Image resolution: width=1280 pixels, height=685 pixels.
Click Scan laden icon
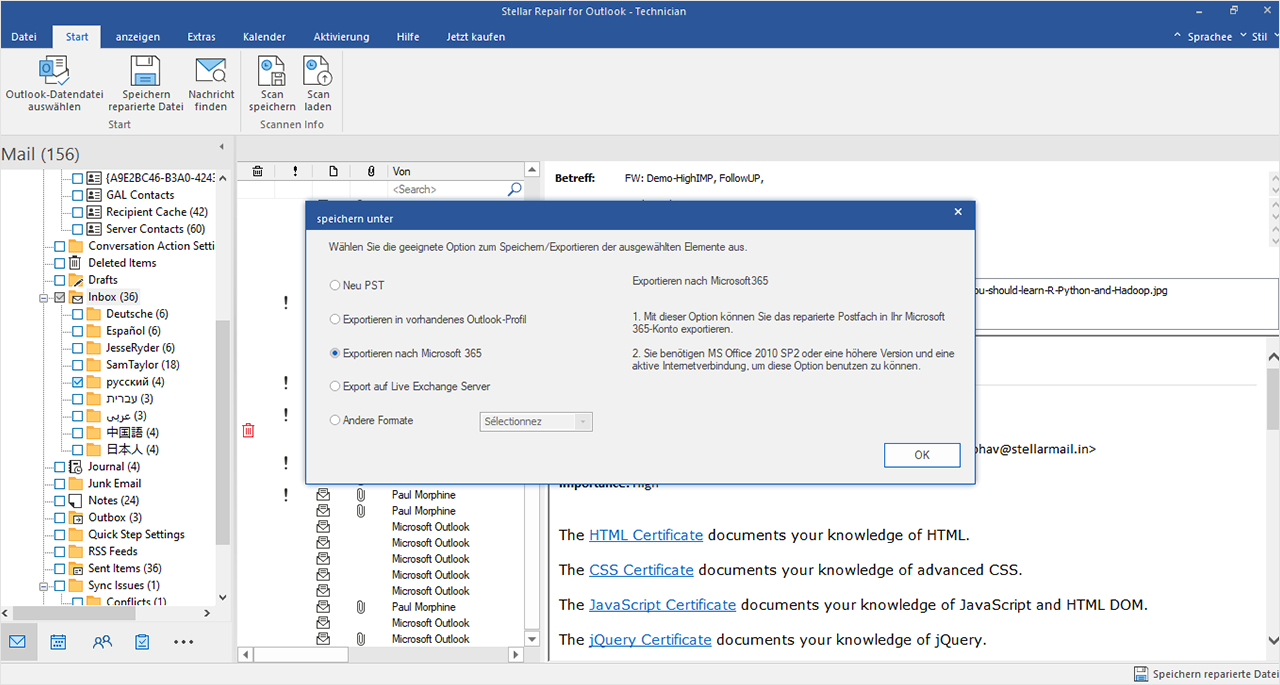[318, 70]
